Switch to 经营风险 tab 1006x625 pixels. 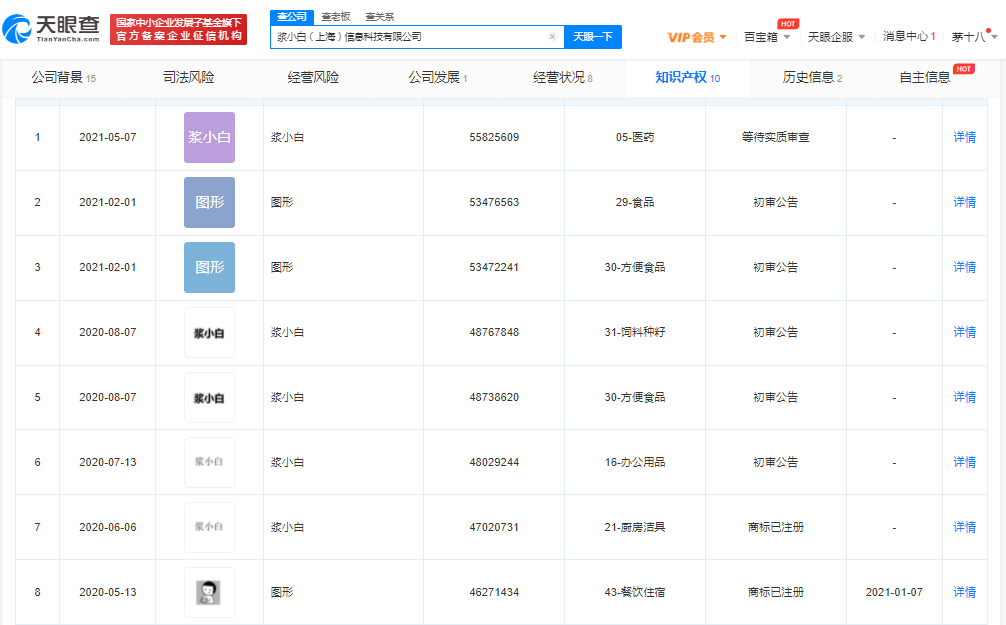(x=313, y=78)
